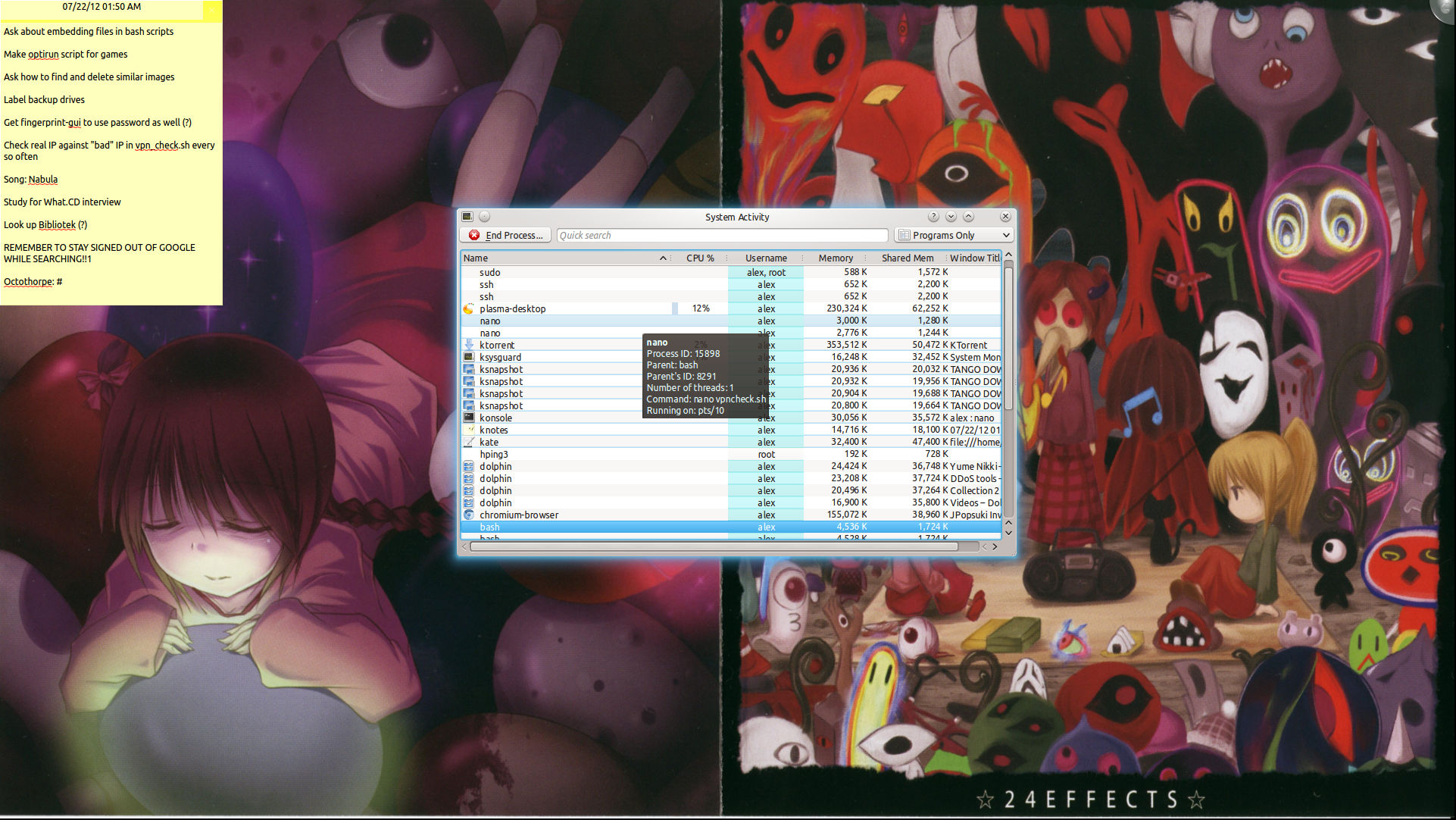Click the kate editor icon
The height and width of the screenshot is (820, 1456).
coord(468,443)
